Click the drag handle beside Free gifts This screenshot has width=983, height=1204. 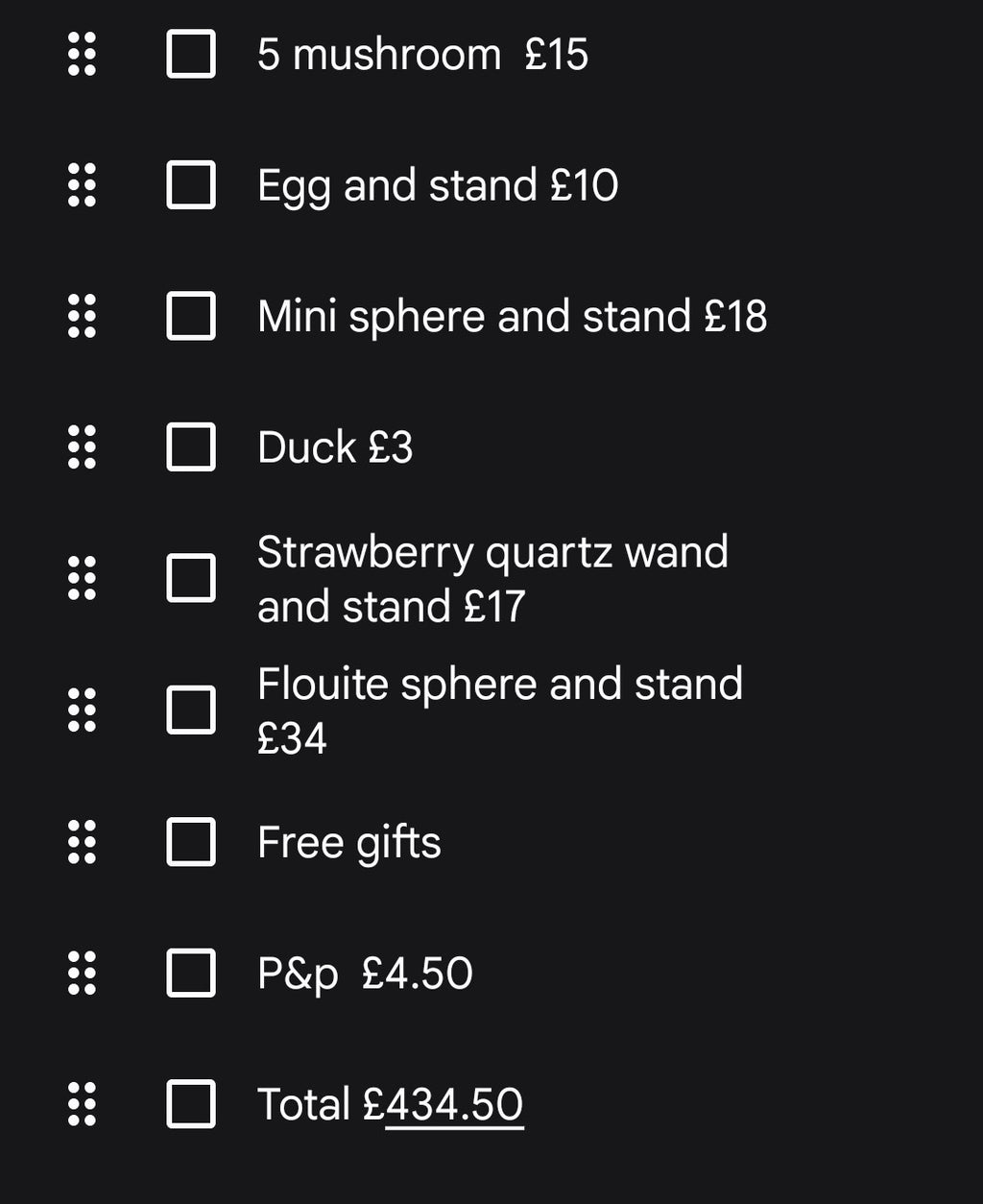tap(83, 842)
